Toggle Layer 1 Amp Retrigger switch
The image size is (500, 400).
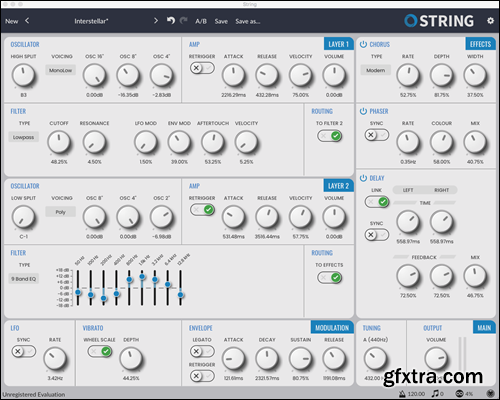coord(202,68)
